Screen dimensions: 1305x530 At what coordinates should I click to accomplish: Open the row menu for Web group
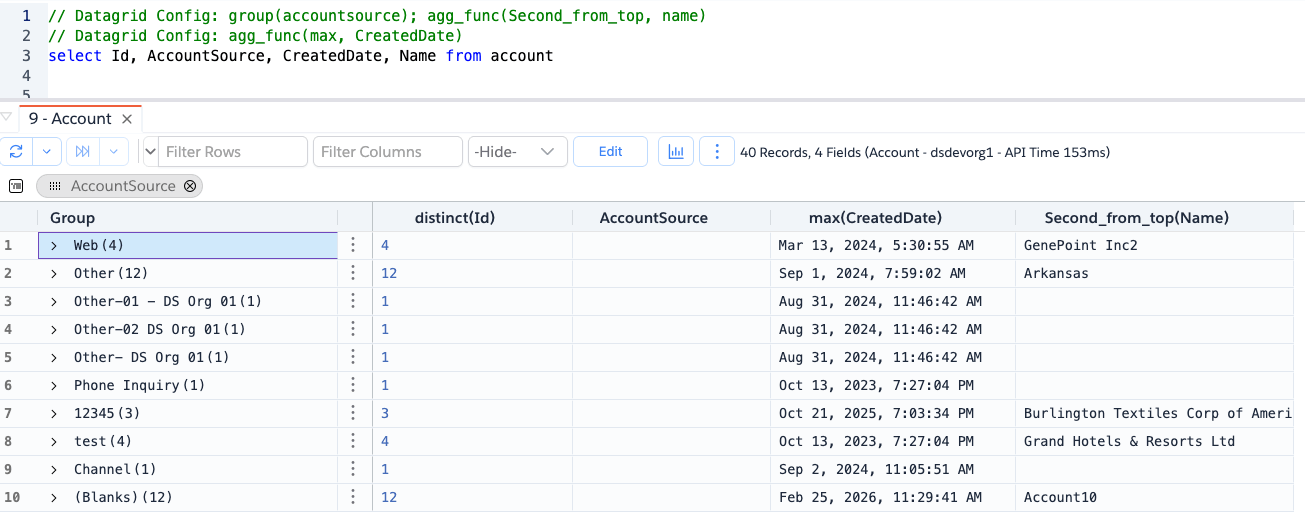pyautogui.click(x=353, y=245)
